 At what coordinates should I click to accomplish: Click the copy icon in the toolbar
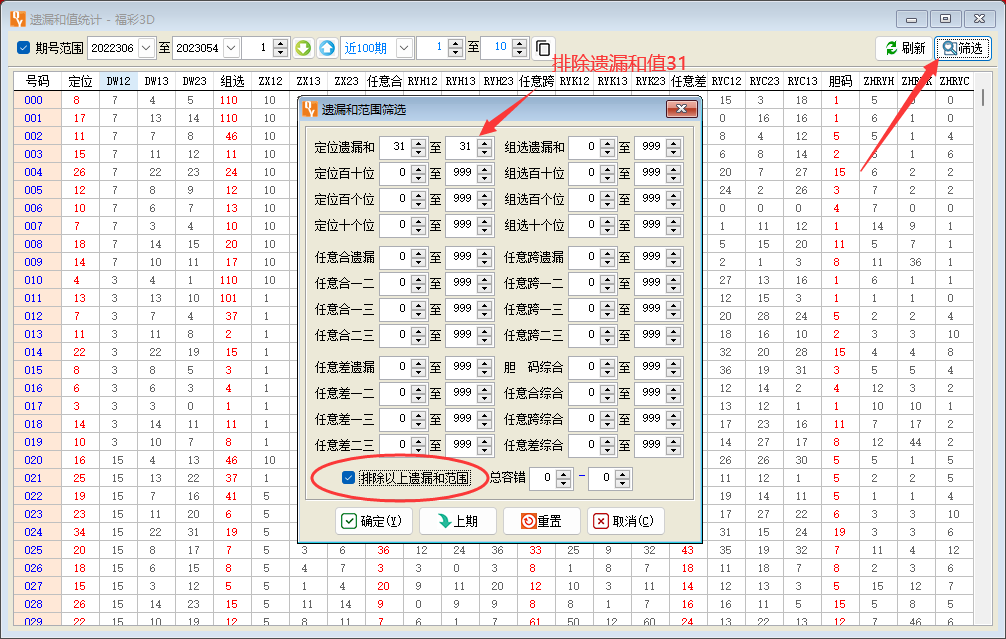tap(543, 48)
